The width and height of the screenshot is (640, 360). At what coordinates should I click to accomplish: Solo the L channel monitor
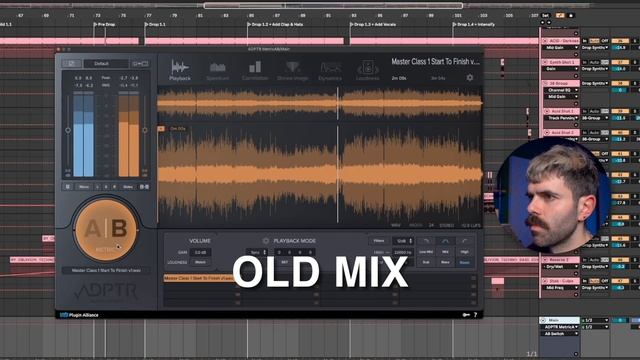click(98, 187)
